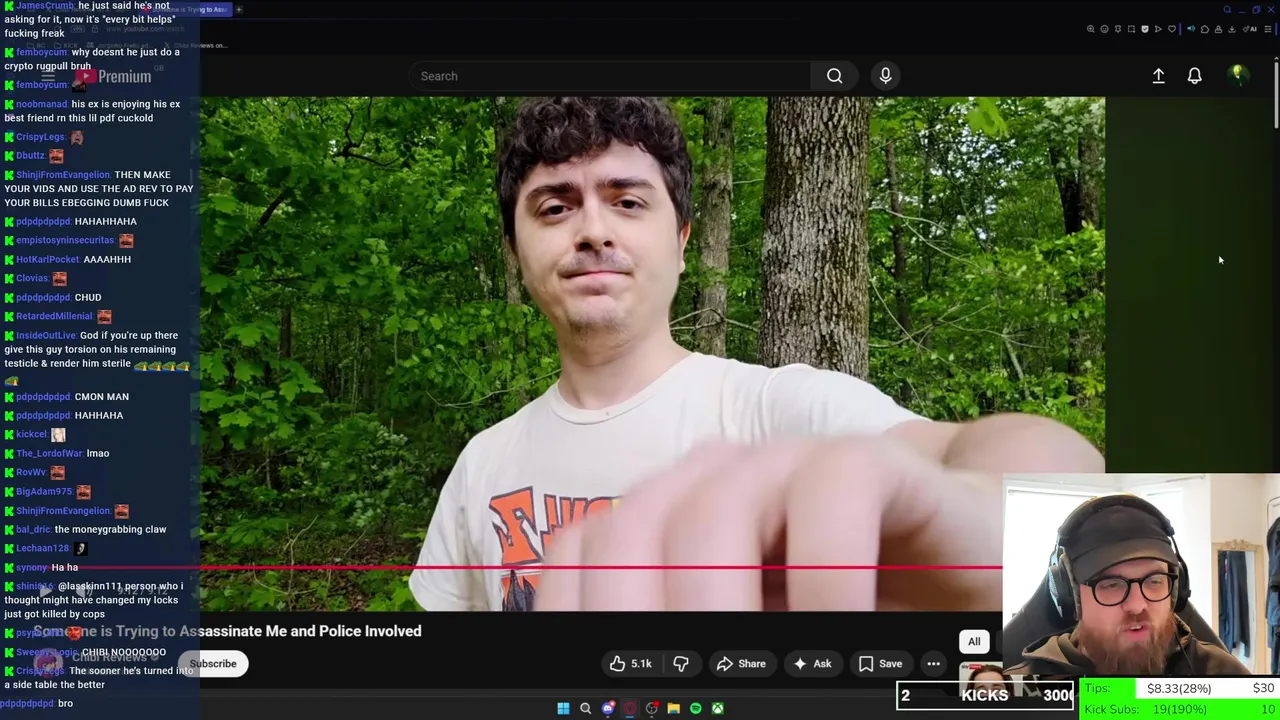Click chat username HotKarlPocket
This screenshot has height=720, width=1280.
[47, 259]
